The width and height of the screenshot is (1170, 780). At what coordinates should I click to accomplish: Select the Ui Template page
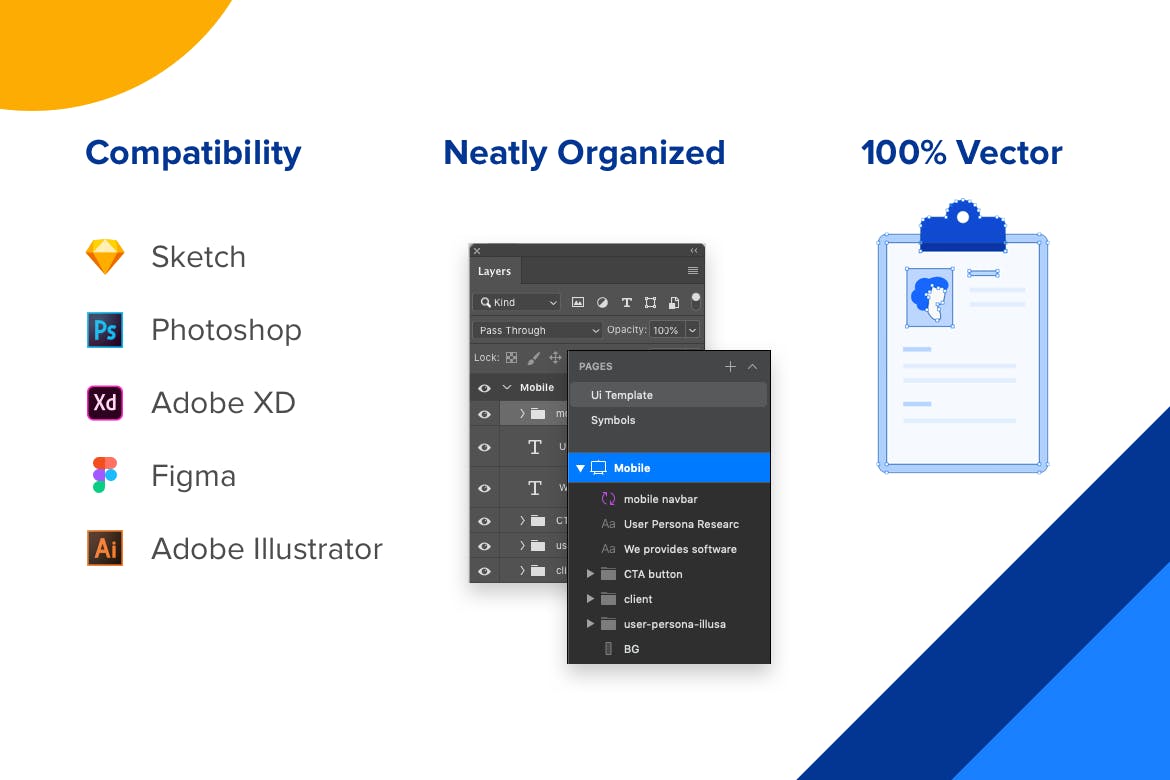(621, 395)
